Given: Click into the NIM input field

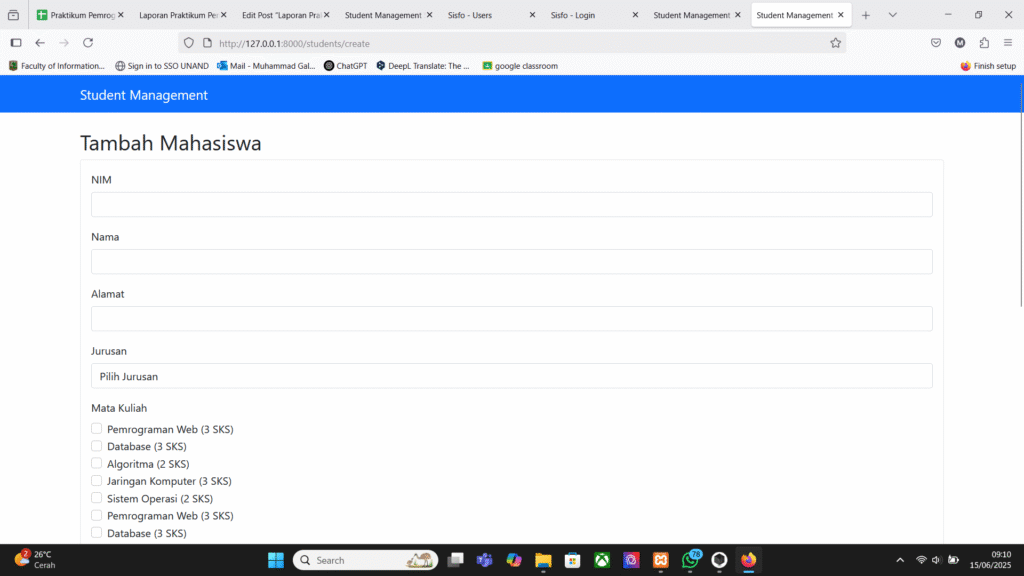Looking at the screenshot, I should click(511, 205).
